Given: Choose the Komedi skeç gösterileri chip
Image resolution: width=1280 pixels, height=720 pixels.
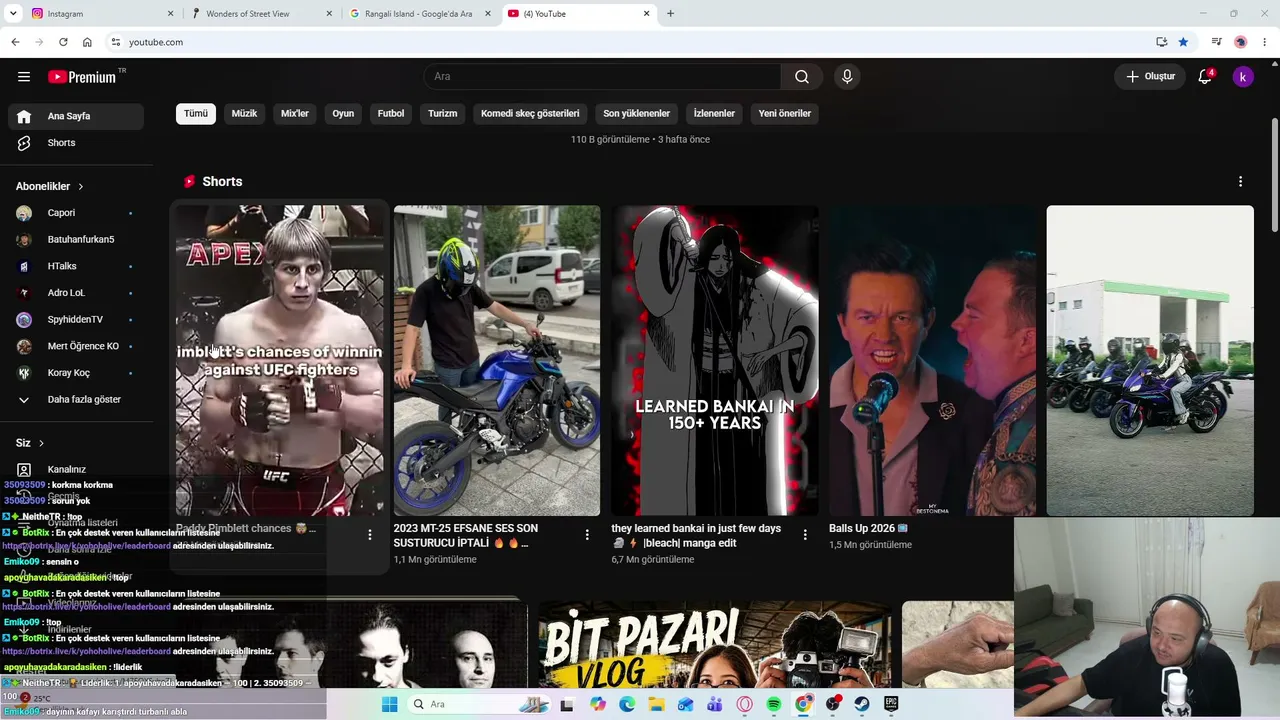Looking at the screenshot, I should 530,114.
